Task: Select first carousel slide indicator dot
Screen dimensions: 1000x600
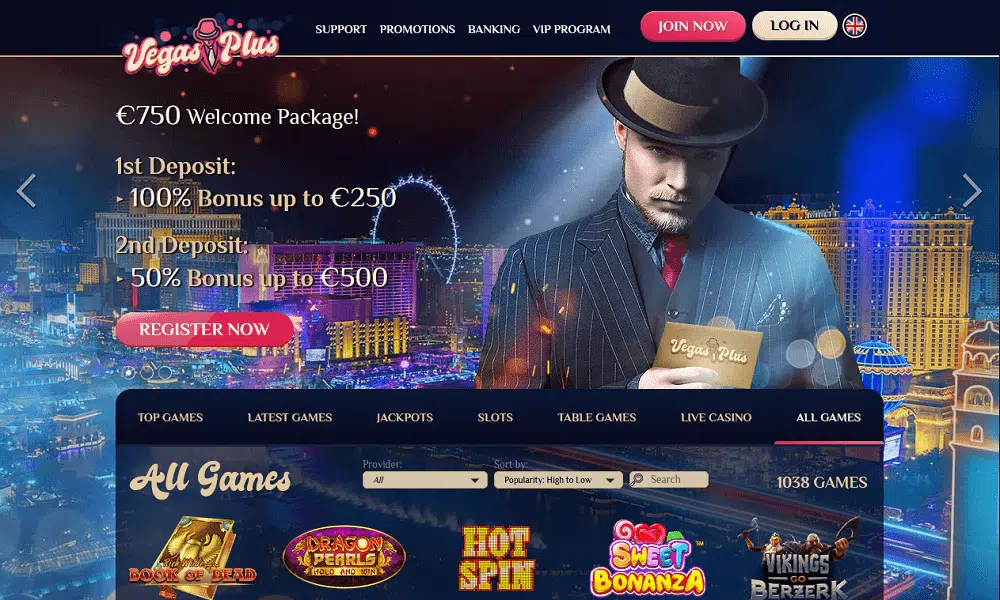Action: point(129,372)
